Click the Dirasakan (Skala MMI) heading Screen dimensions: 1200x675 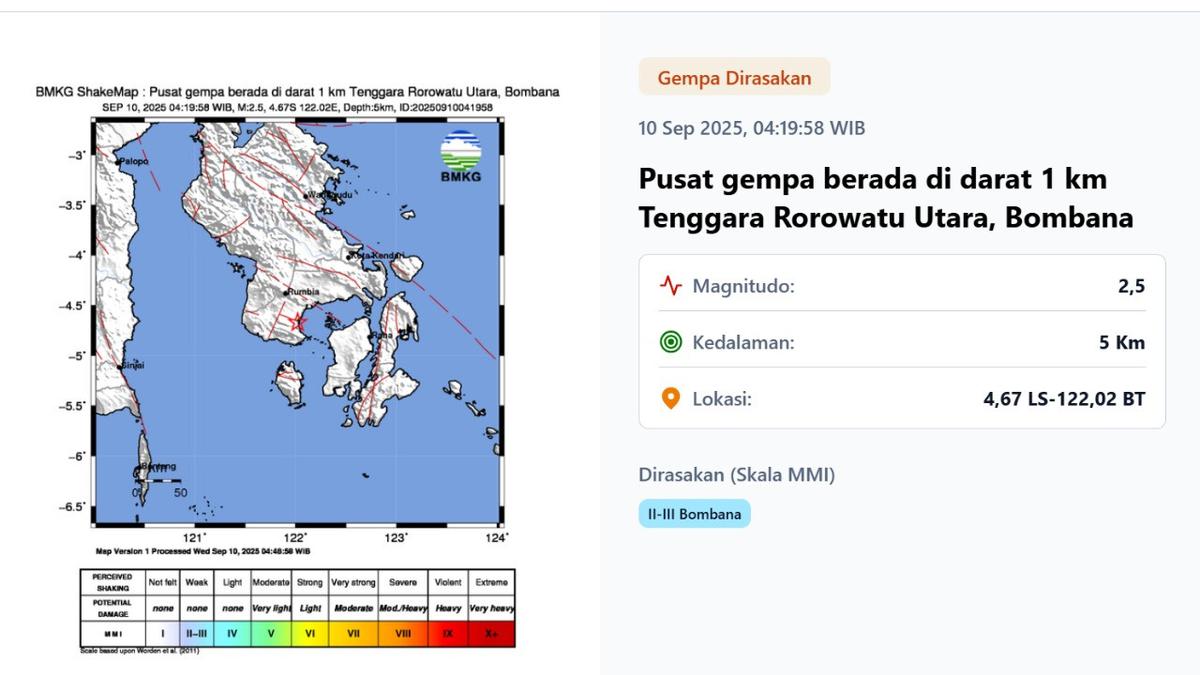[736, 475]
